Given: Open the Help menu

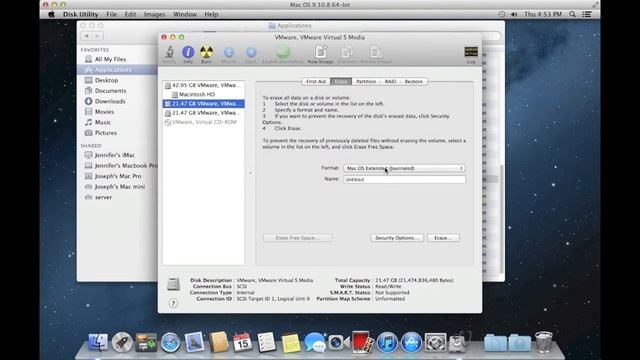Looking at the screenshot, I should coord(211,14).
